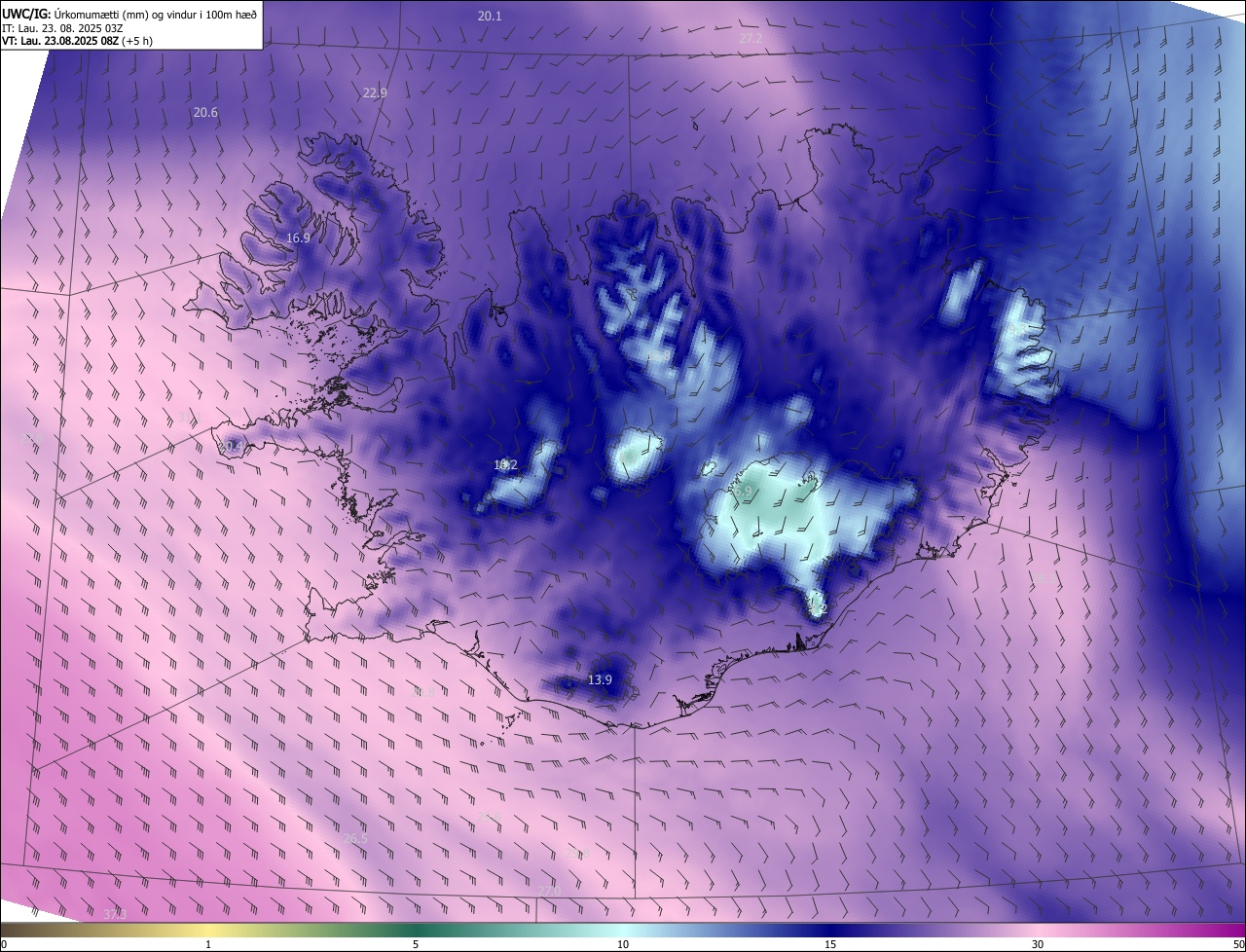
Task: Click the 26.5 value label in the southwest sea
Action: click(x=356, y=839)
